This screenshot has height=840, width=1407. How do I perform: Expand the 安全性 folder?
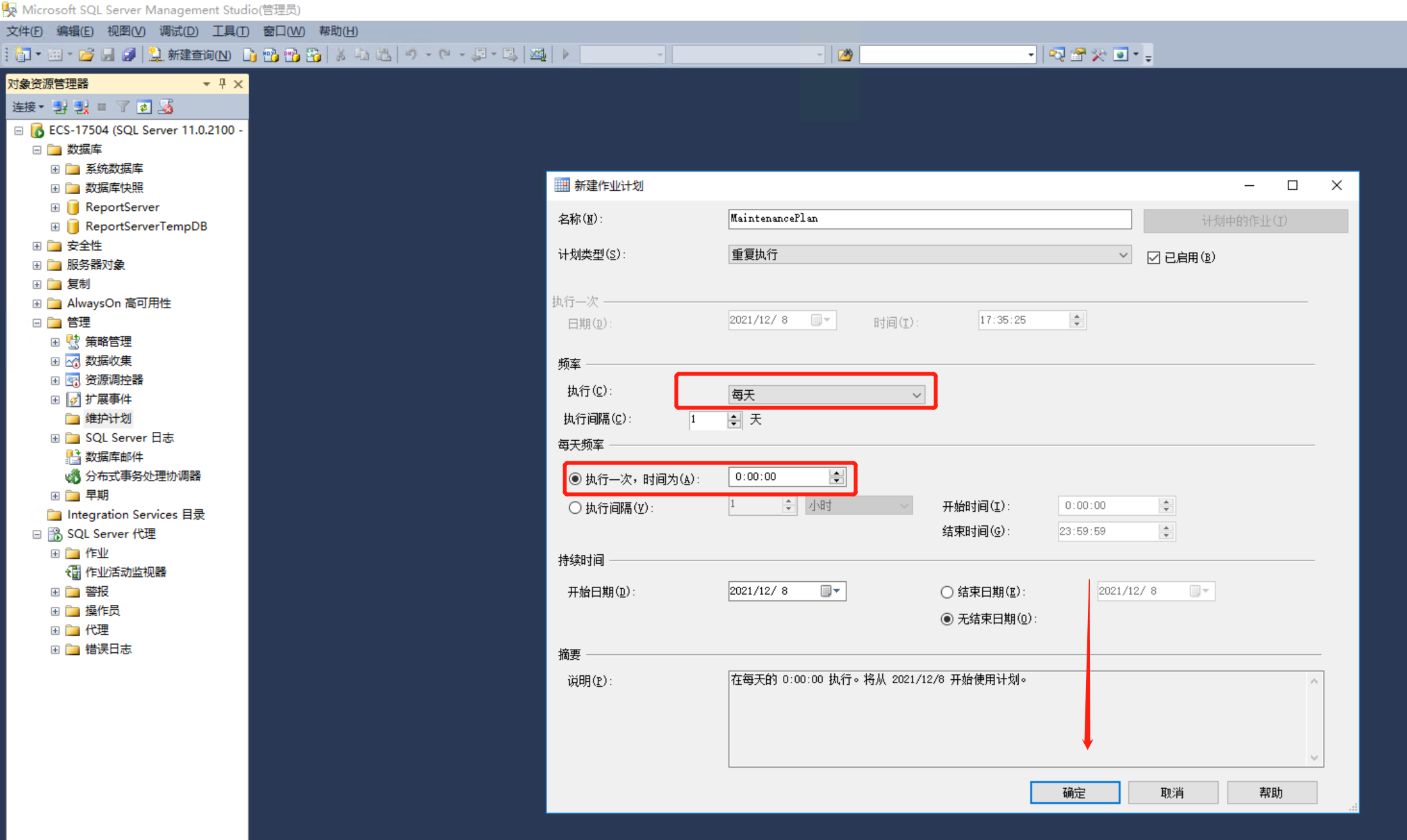tap(37, 245)
